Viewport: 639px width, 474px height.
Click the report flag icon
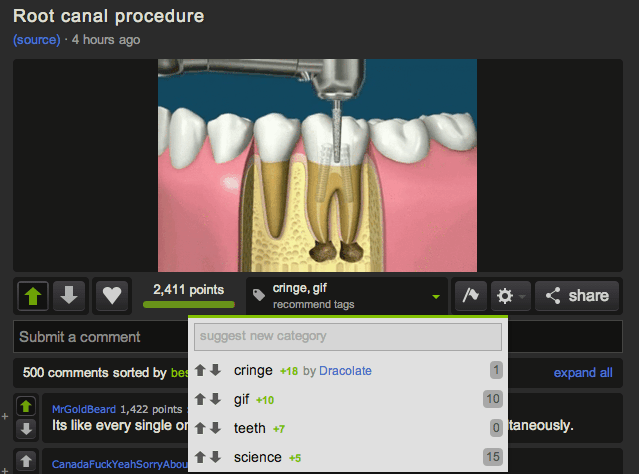tap(471, 296)
